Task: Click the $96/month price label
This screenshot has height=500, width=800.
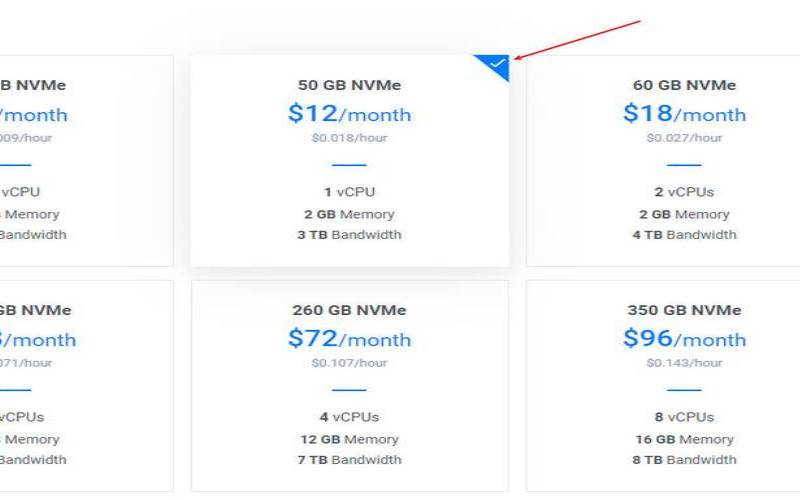Action: coord(684,339)
